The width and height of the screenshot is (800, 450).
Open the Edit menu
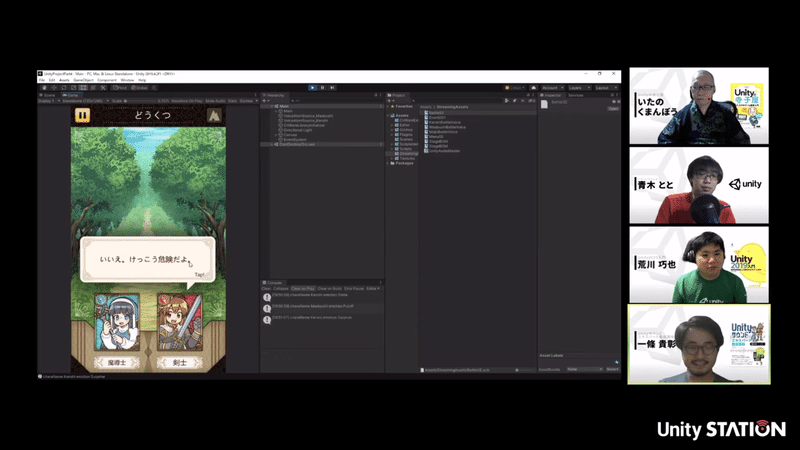pos(52,80)
